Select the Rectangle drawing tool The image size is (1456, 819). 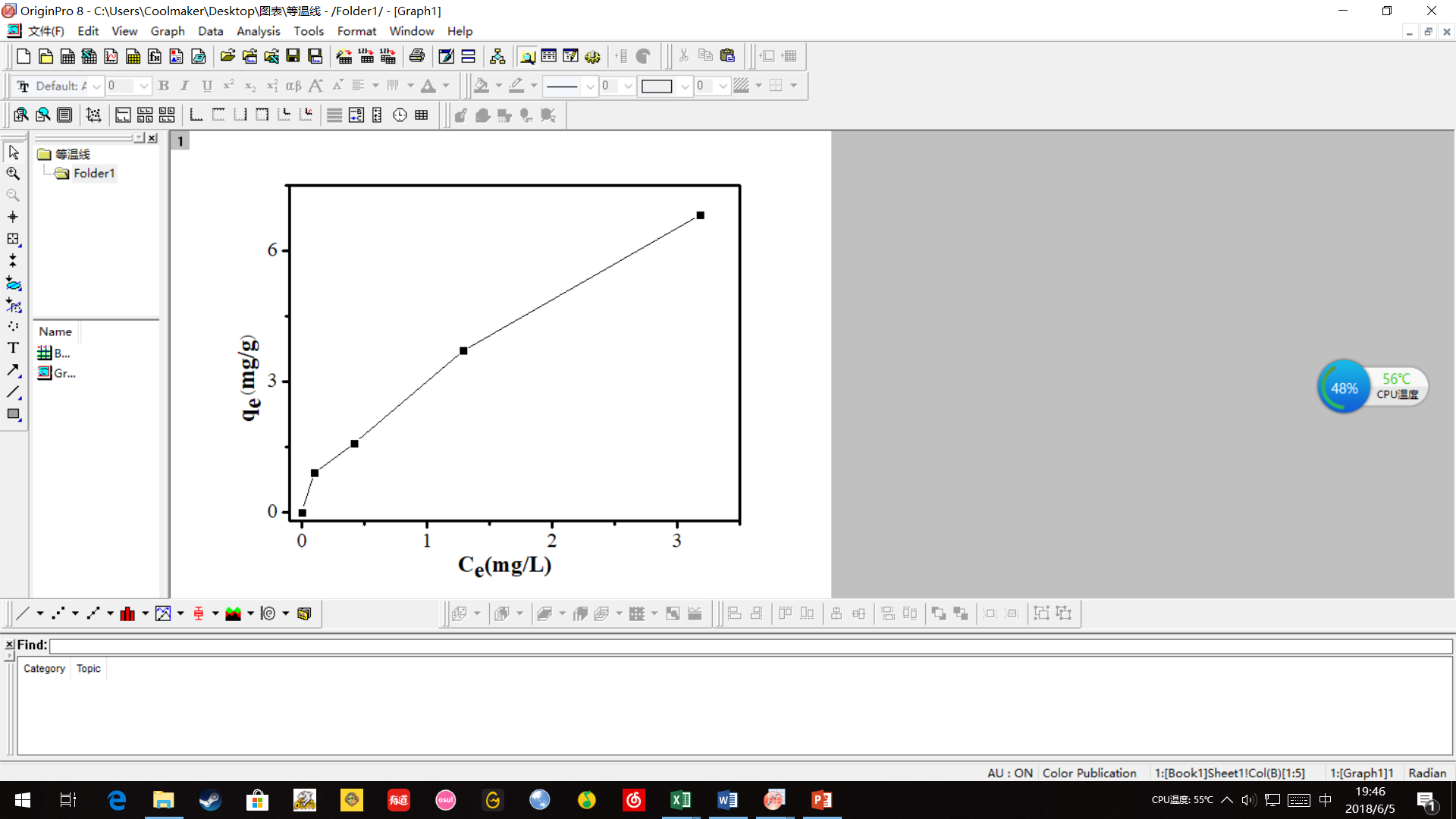point(13,414)
